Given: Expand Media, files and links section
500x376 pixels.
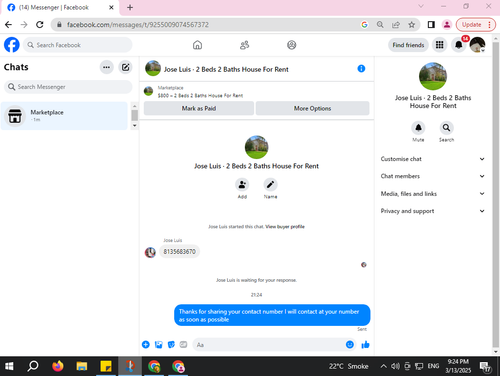Looking at the screenshot, I should (433, 194).
